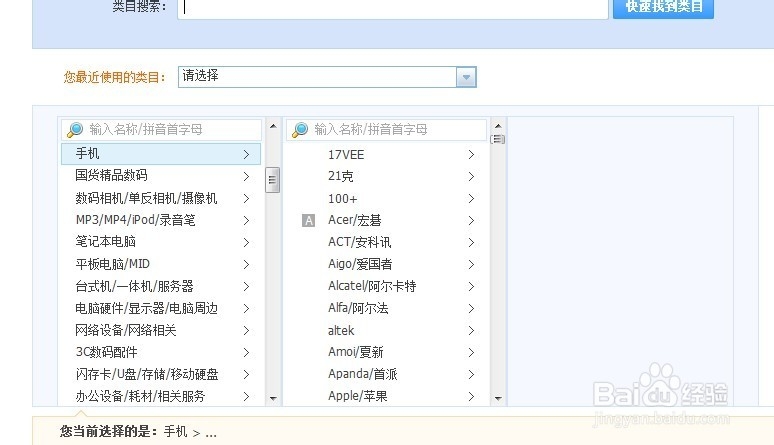Screen dimensions: 774x445
Task: Click left list scroll-up arrow
Action: (273, 126)
